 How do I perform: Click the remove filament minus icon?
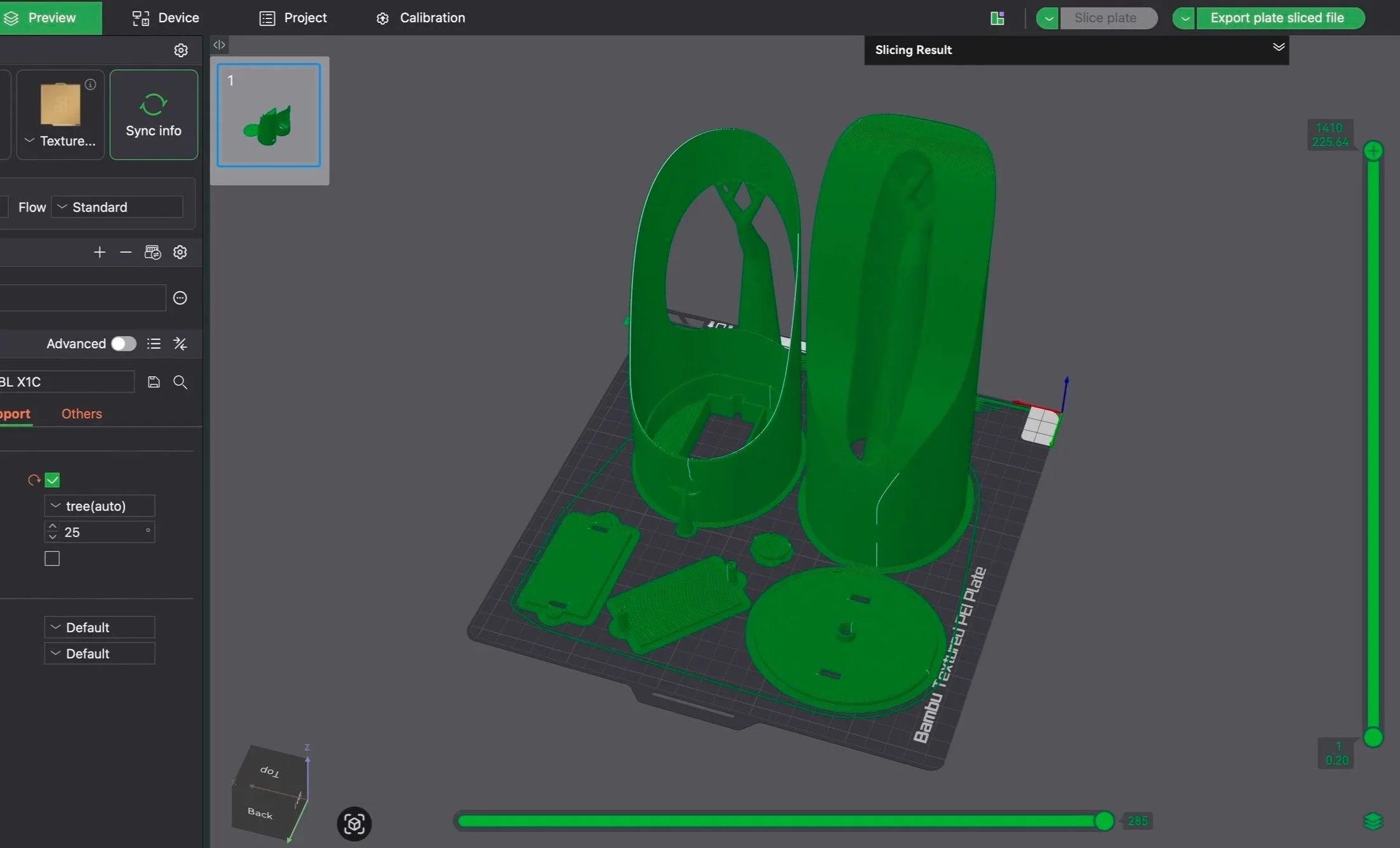[x=126, y=252]
